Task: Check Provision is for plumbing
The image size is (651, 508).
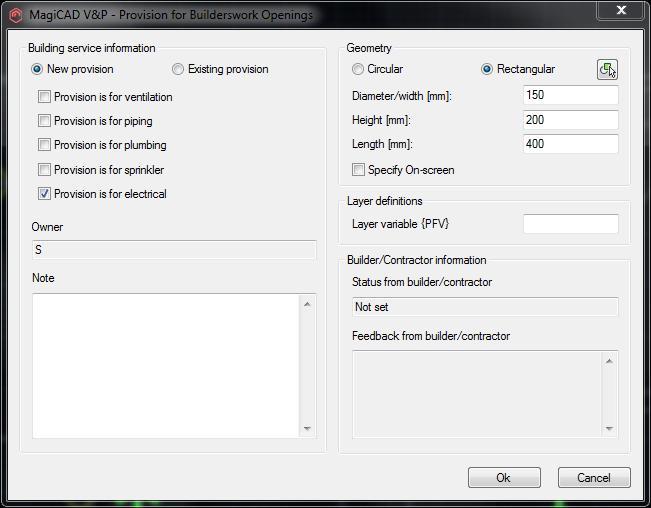Action: [x=44, y=145]
